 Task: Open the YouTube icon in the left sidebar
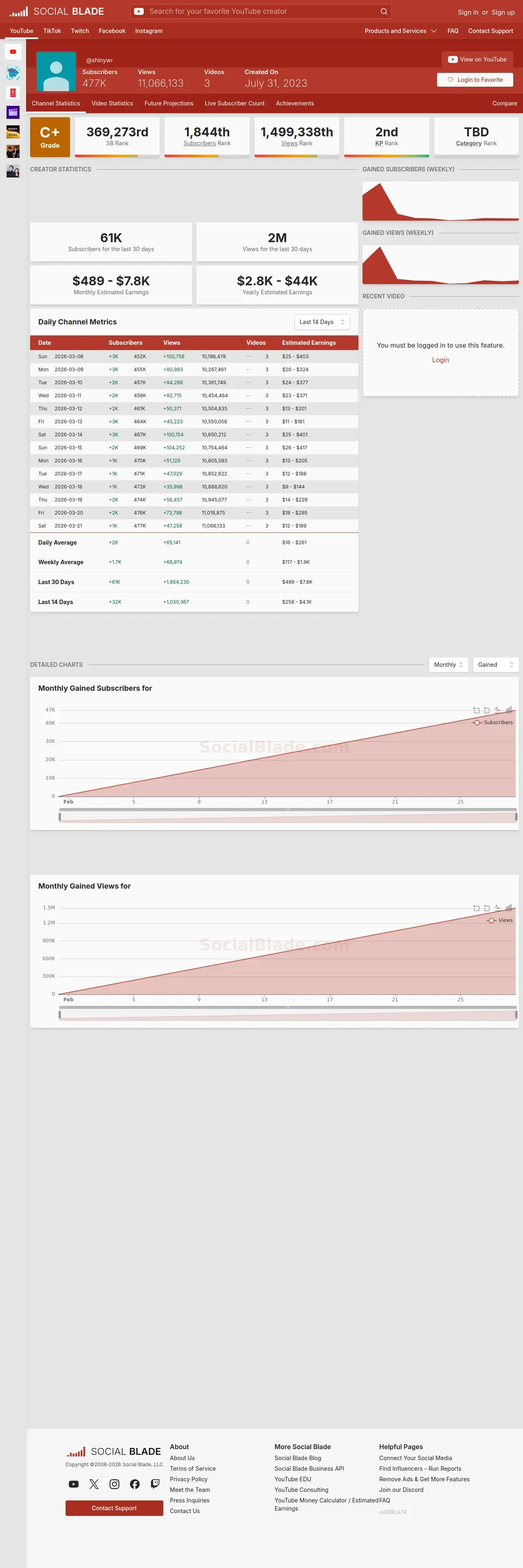[13, 52]
